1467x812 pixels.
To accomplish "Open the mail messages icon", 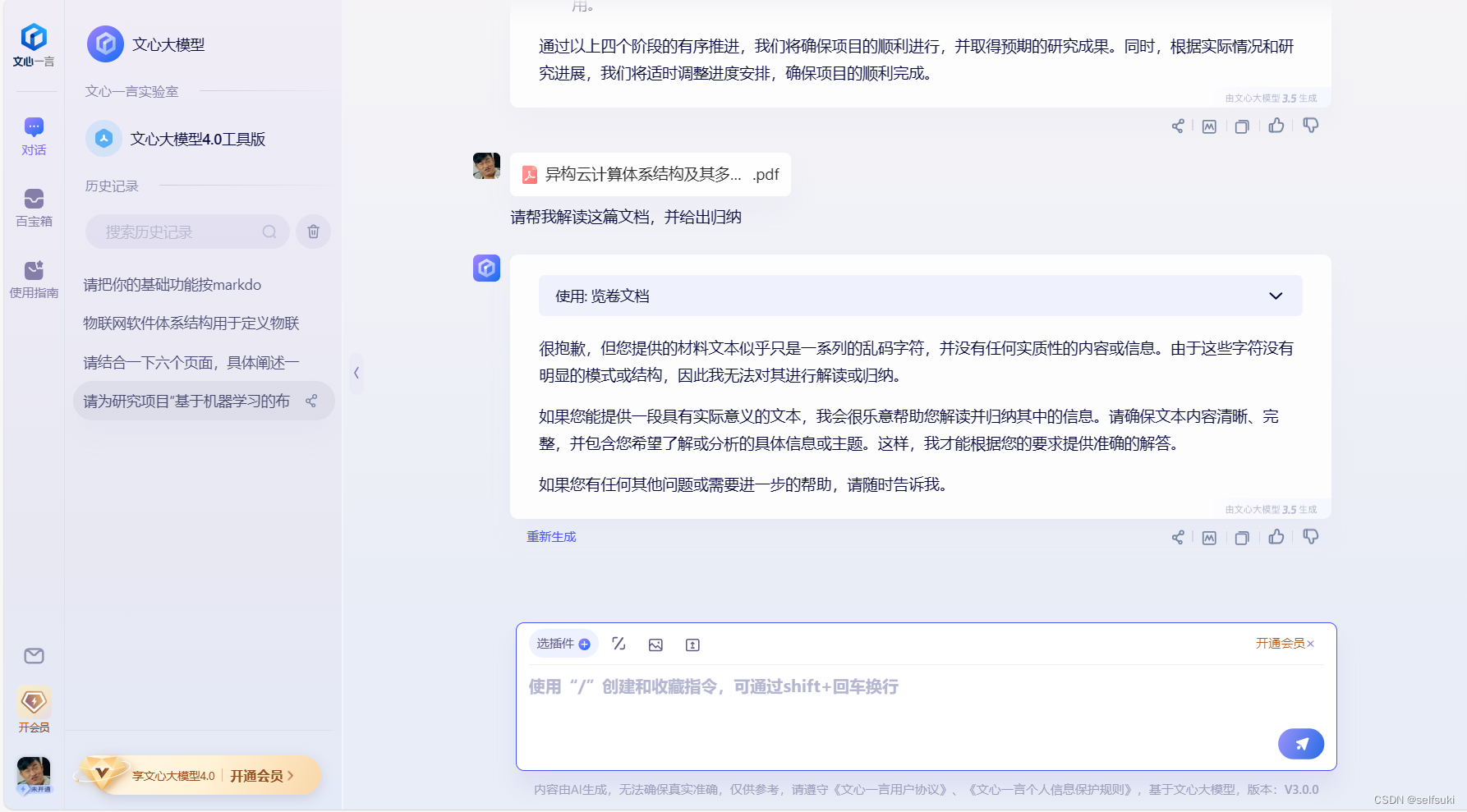I will point(34,655).
